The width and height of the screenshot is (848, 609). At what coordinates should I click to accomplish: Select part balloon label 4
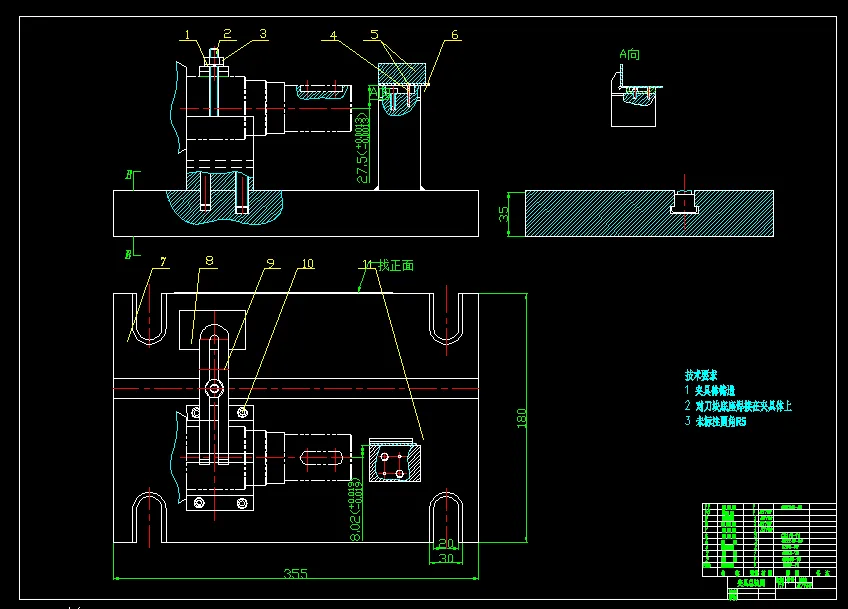click(x=334, y=35)
